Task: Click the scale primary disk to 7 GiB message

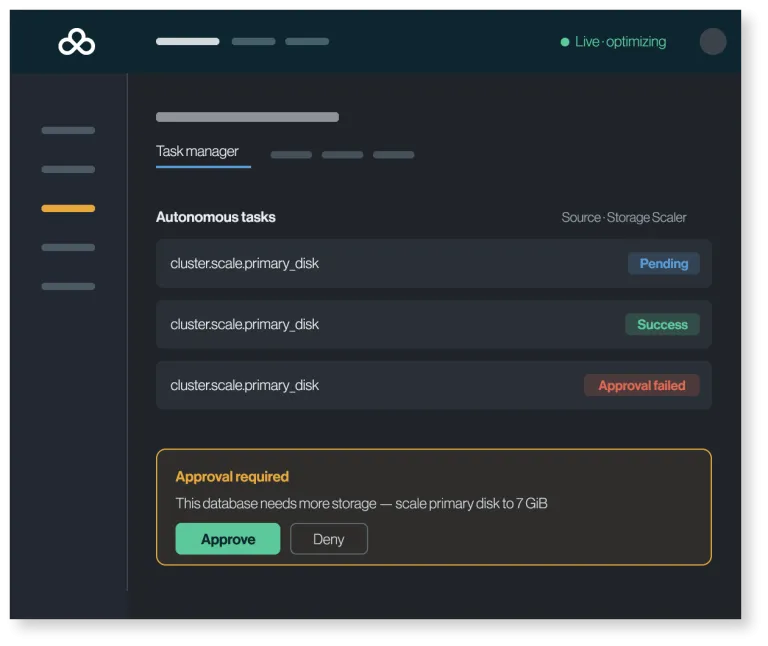Action: tap(361, 503)
